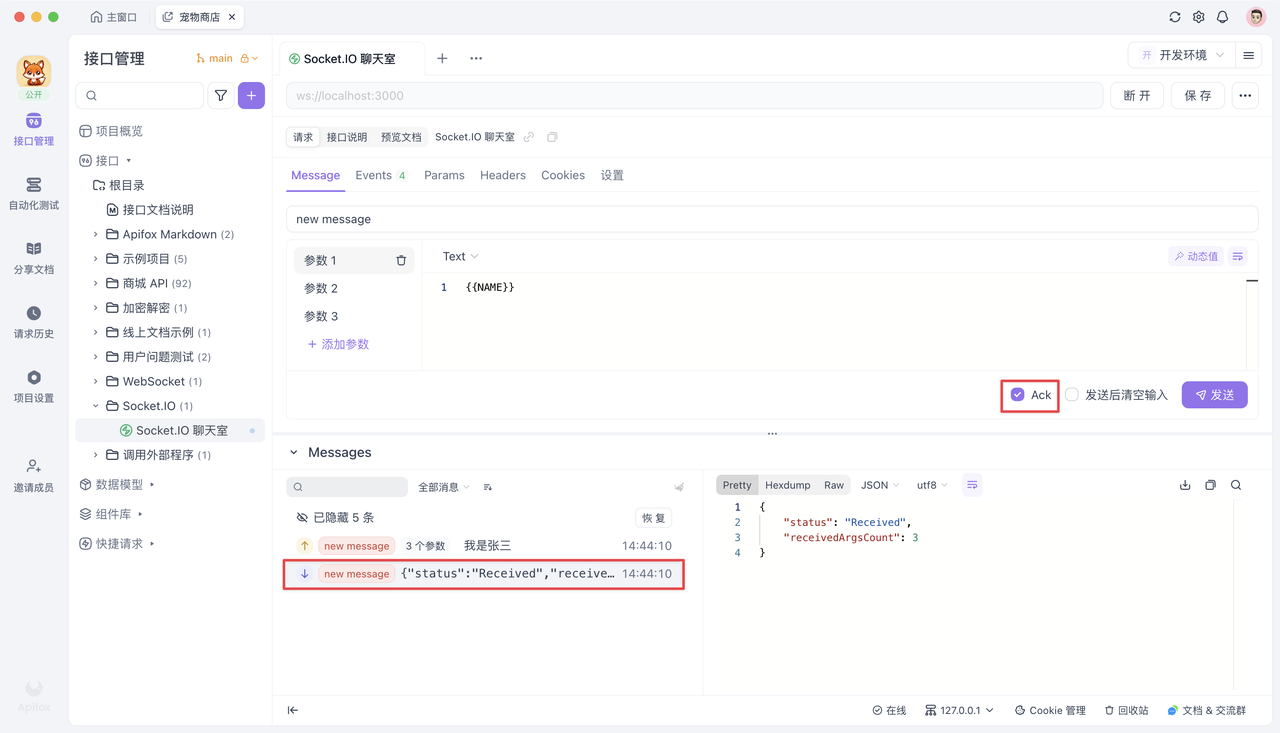Open 接口管理 in the left sidebar
1280x733 pixels.
pyautogui.click(x=33, y=129)
